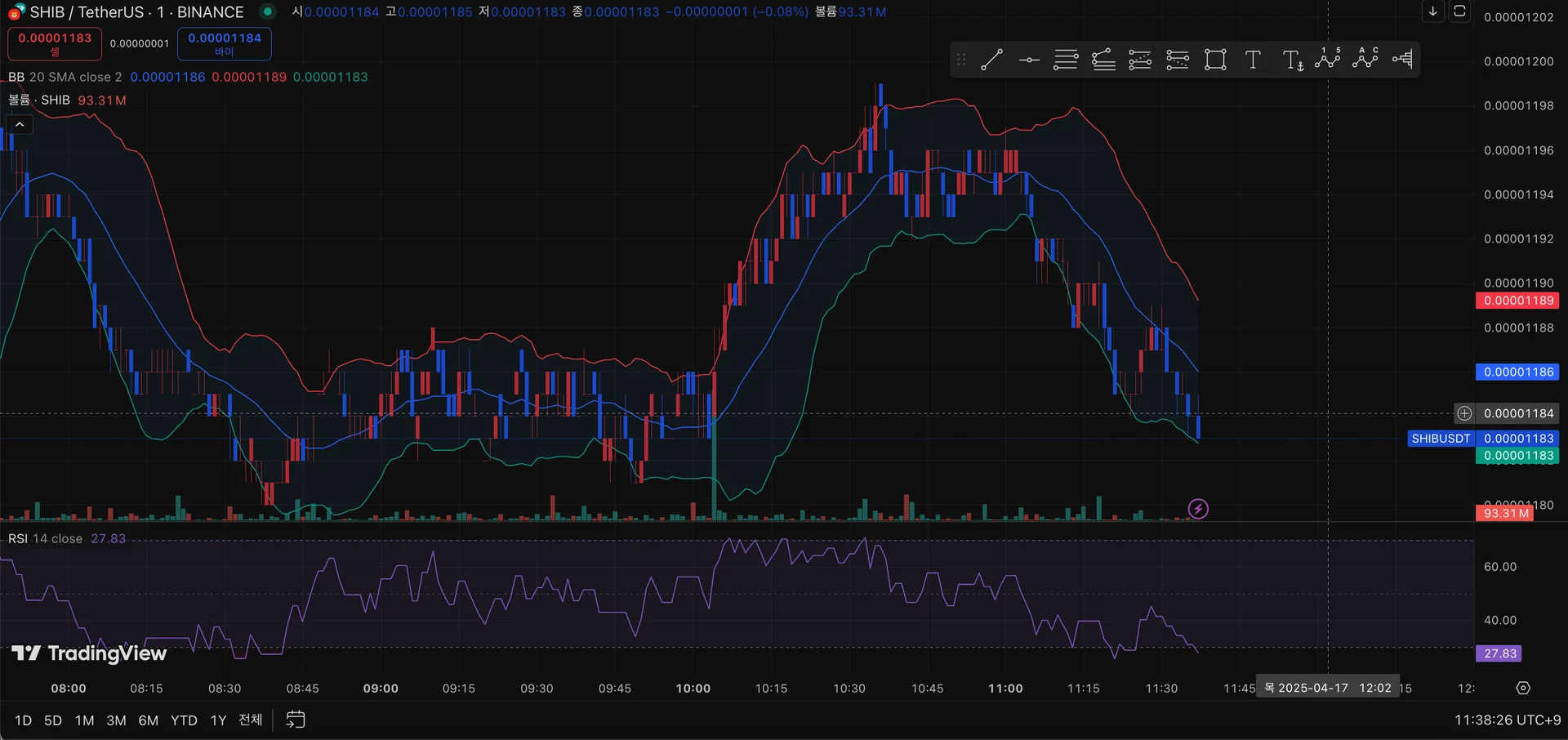The width and height of the screenshot is (1568, 740).
Task: Click the crosshair date label 2025-04-17 12:02
Action: [1328, 688]
